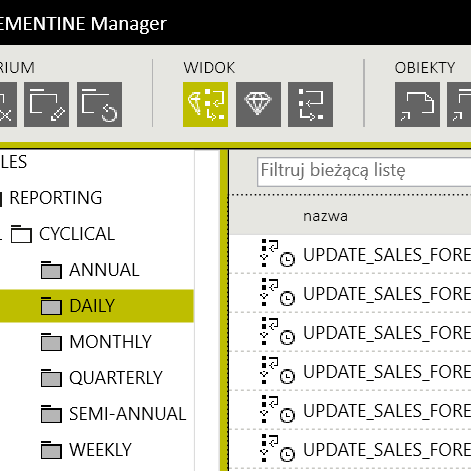The height and width of the screenshot is (471, 471).
Task: Open the ANNUAL folder
Action: [104, 270]
